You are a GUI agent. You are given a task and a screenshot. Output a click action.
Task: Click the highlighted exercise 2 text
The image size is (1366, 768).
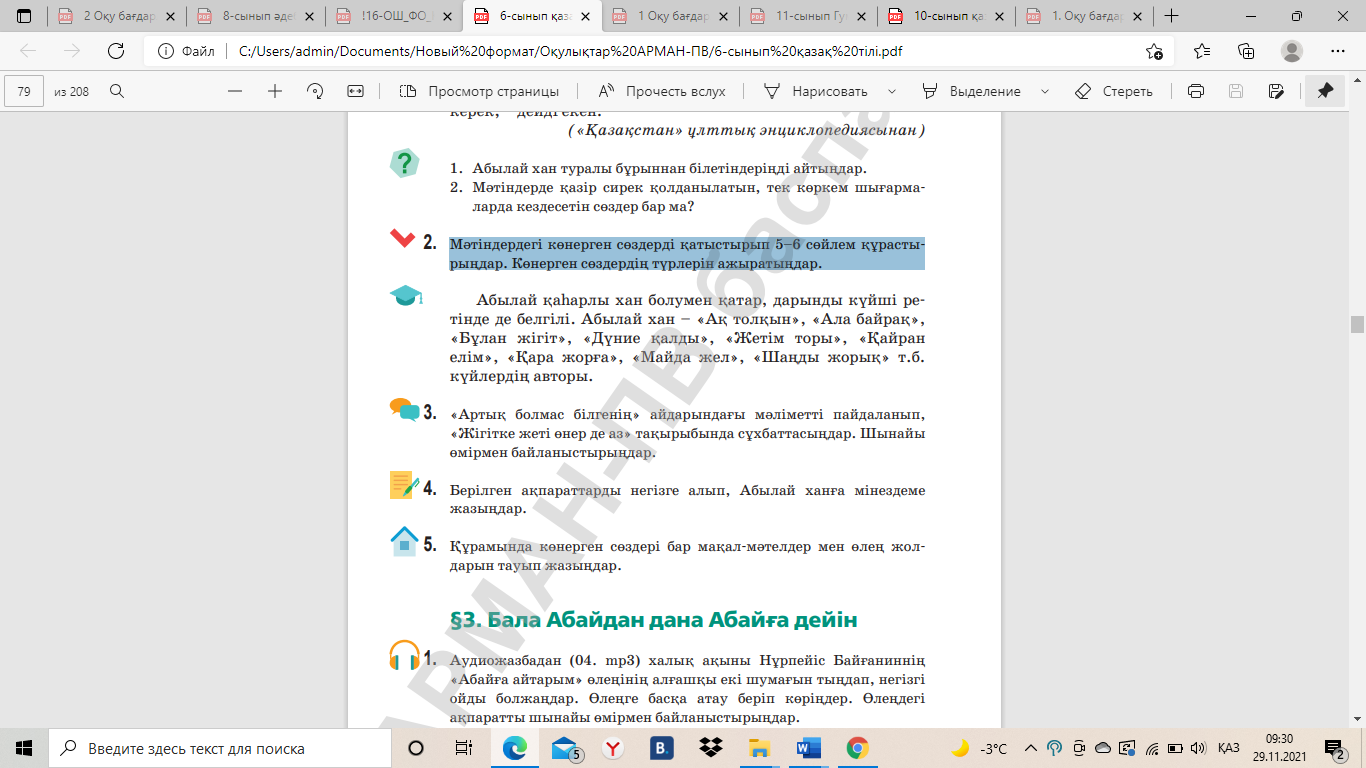coord(687,254)
